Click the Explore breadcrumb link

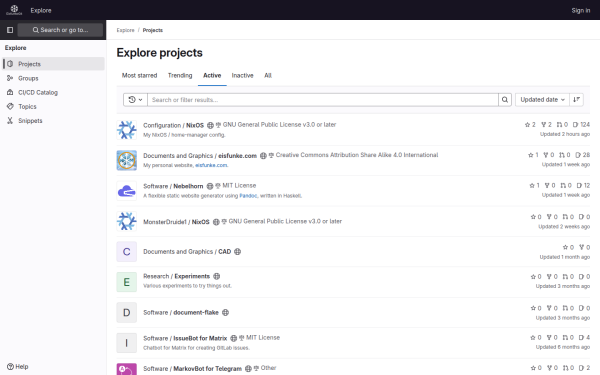(x=126, y=30)
